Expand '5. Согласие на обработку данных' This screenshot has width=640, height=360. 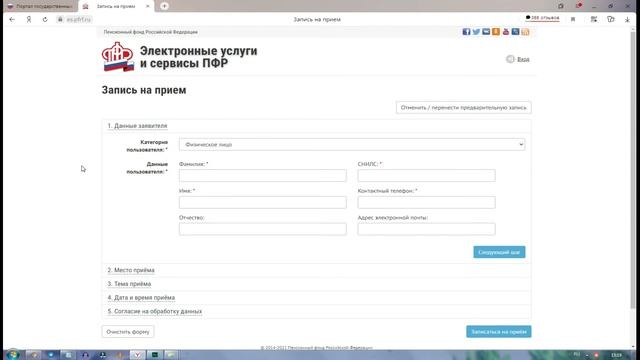point(155,311)
